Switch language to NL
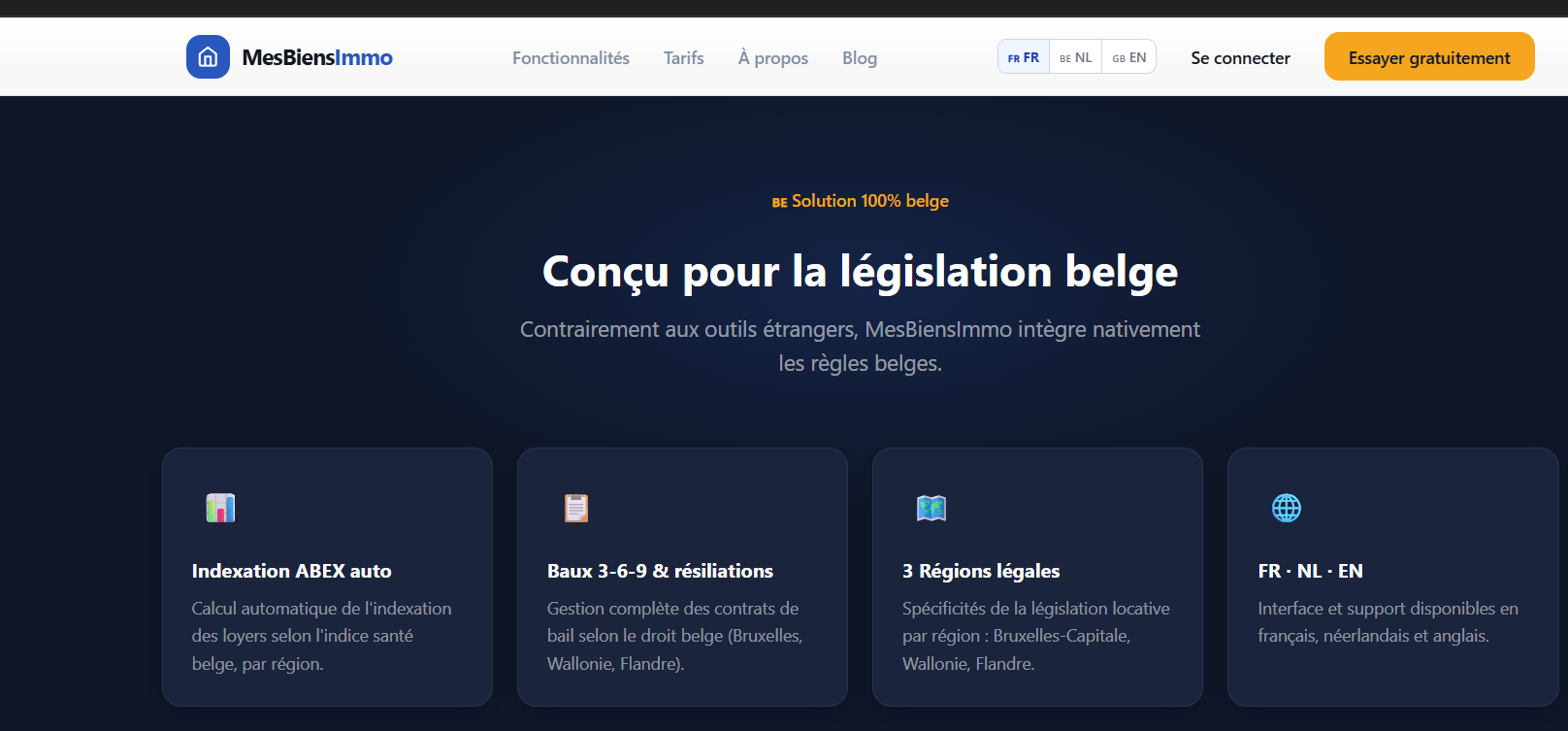This screenshot has width=1568, height=731. 1076,57
